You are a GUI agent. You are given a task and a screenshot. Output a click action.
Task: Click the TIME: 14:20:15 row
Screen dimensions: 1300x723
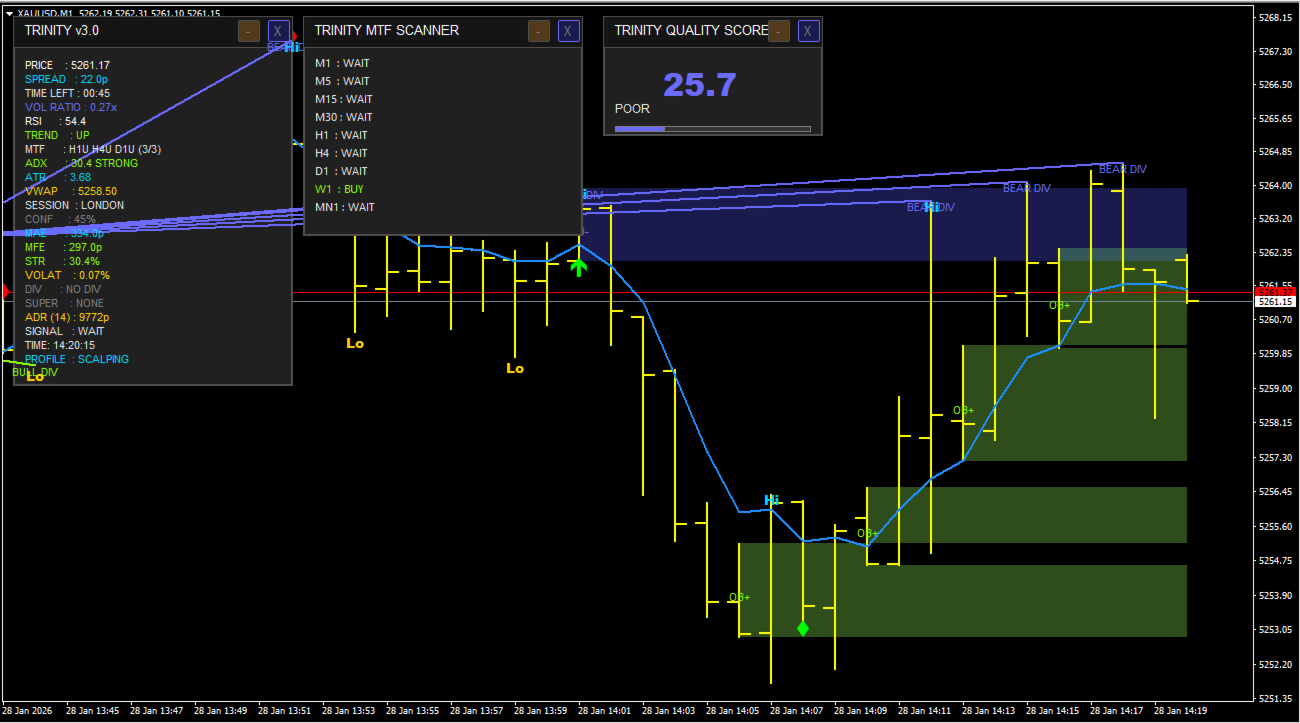point(60,345)
